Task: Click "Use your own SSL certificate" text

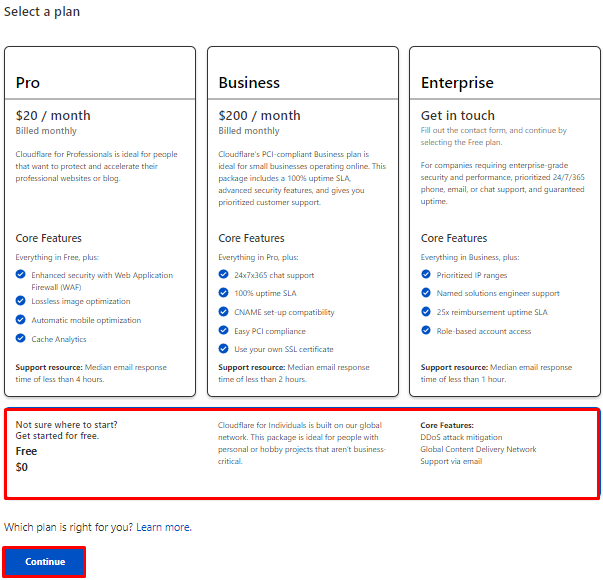Action: tap(284, 350)
